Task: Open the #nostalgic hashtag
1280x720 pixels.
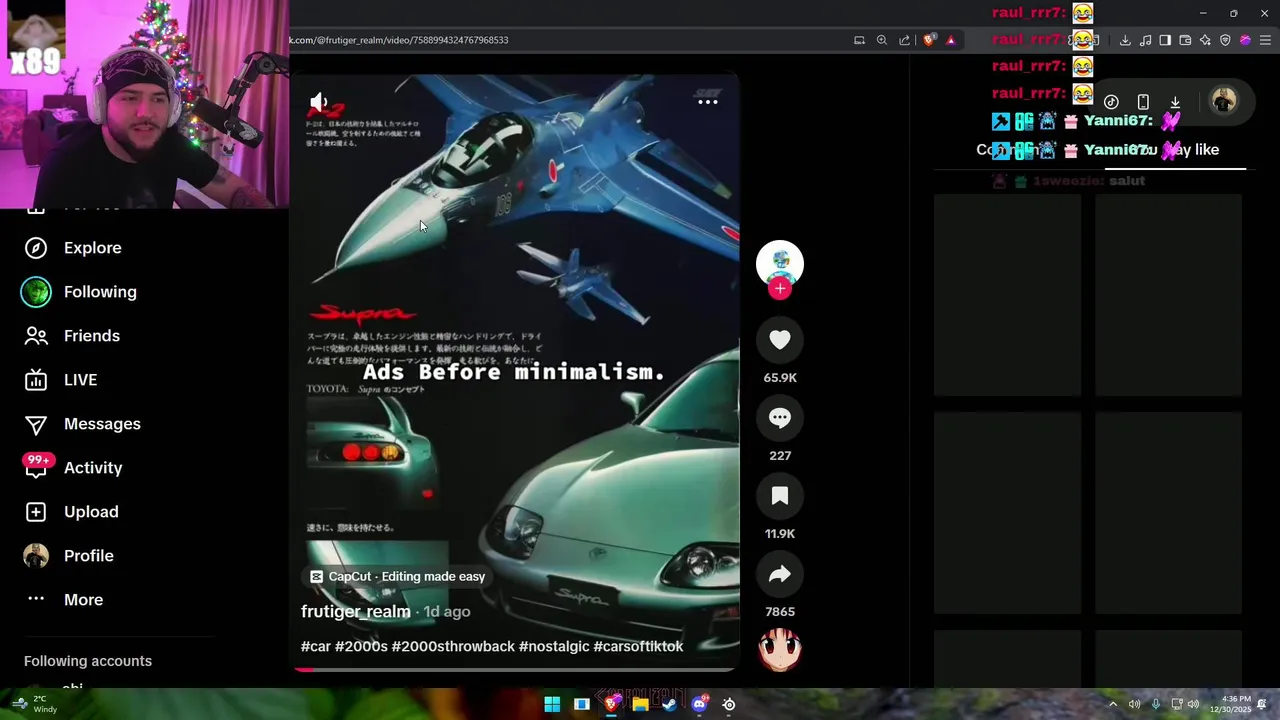Action: [x=554, y=646]
